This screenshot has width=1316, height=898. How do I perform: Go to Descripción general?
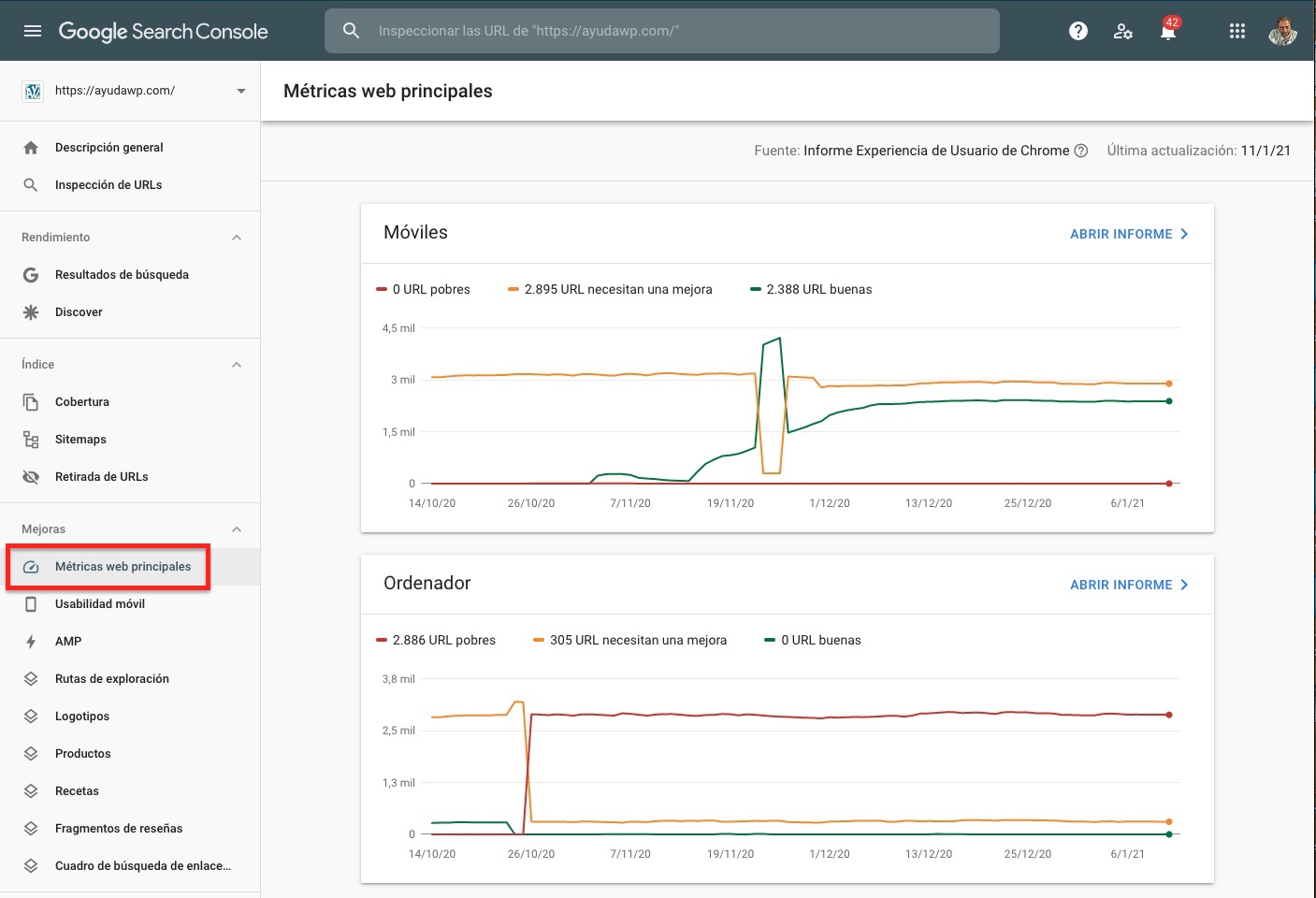108,148
